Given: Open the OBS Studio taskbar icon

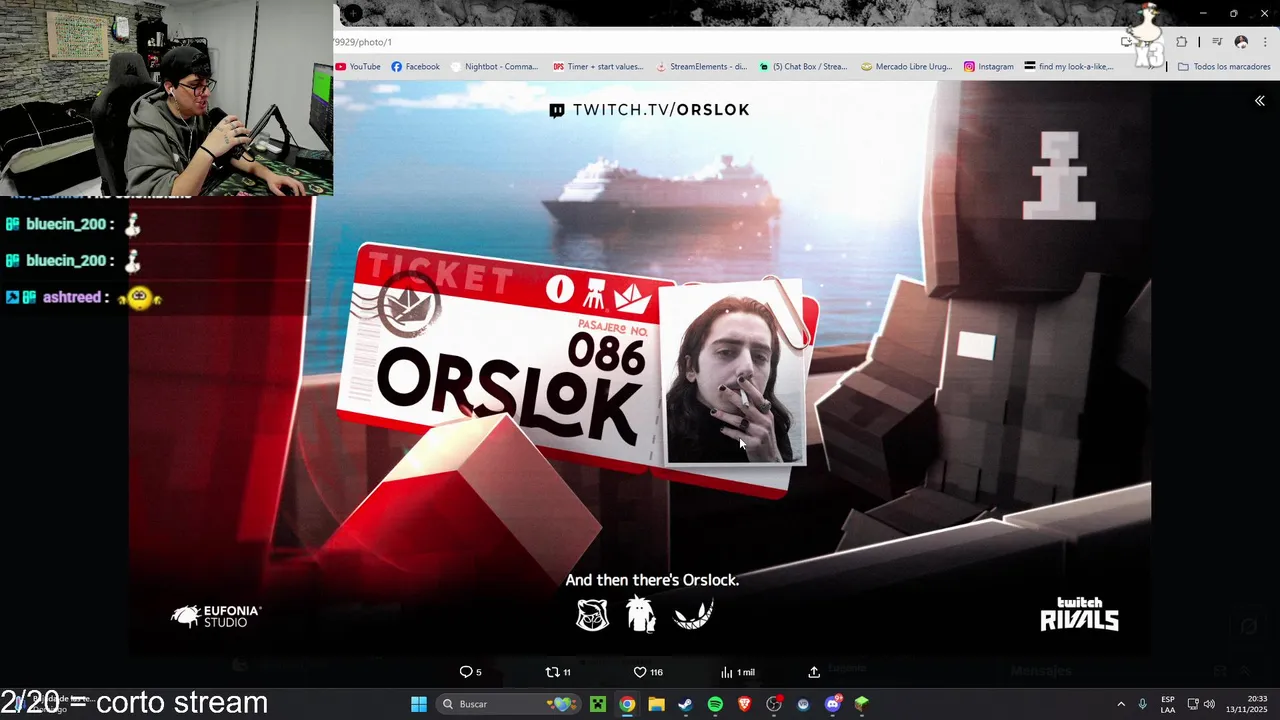Looking at the screenshot, I should pos(773,704).
